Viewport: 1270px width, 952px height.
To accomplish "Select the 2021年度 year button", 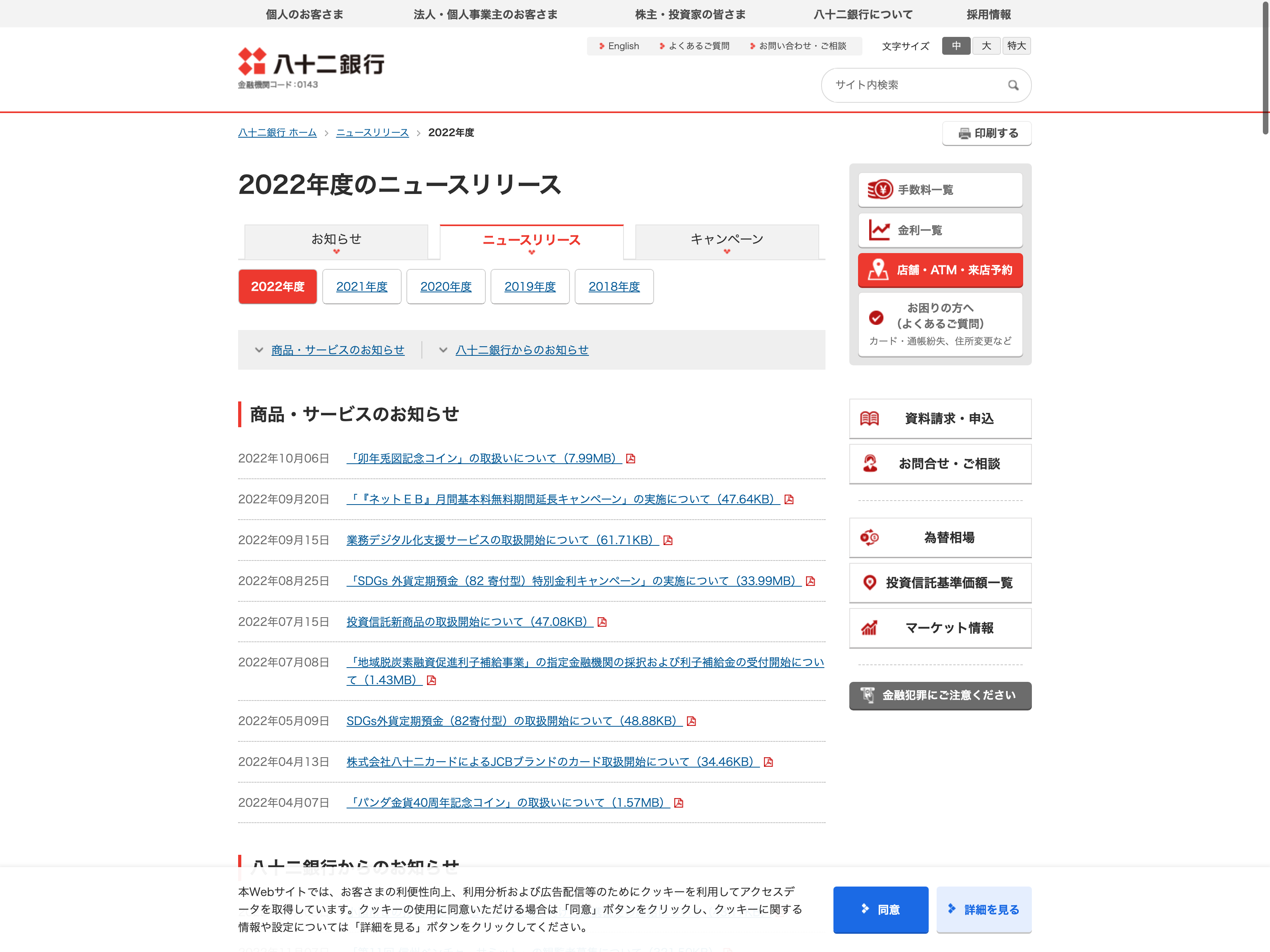I will click(x=361, y=286).
